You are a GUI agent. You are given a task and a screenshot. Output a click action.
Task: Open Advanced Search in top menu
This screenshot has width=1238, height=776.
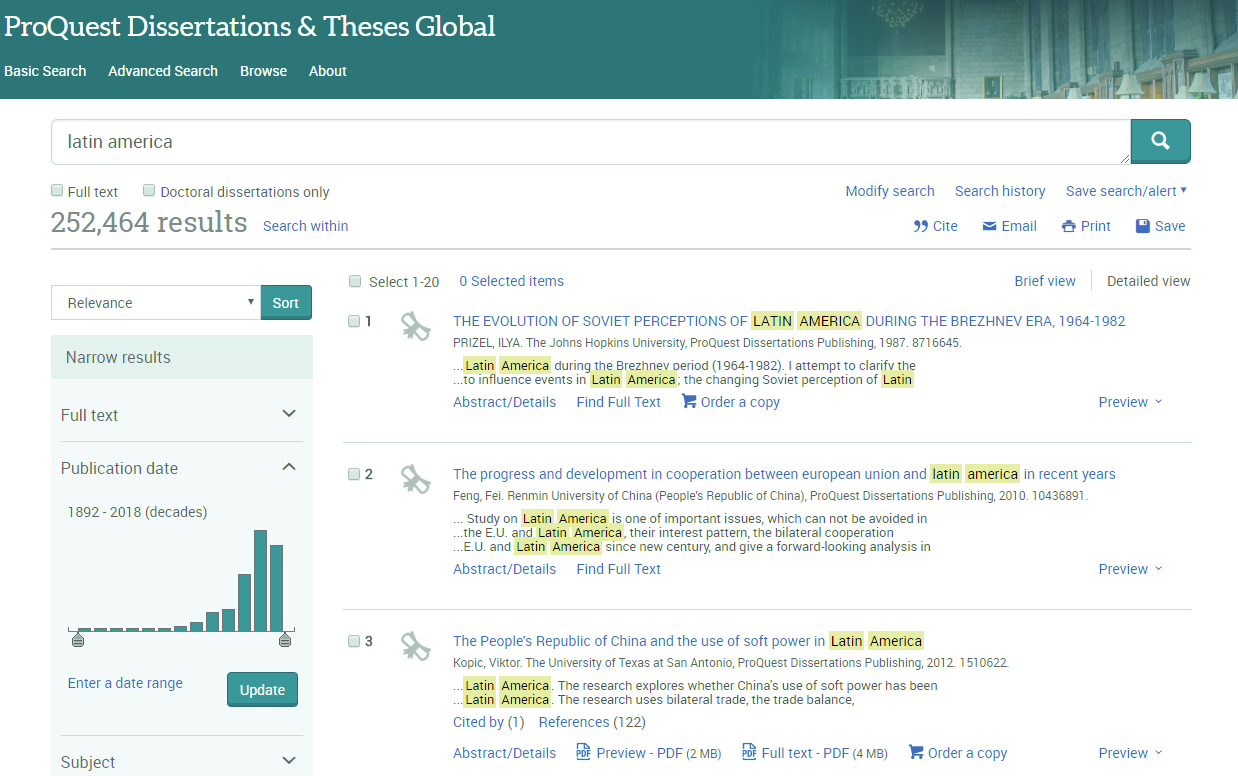pyautogui.click(x=163, y=71)
